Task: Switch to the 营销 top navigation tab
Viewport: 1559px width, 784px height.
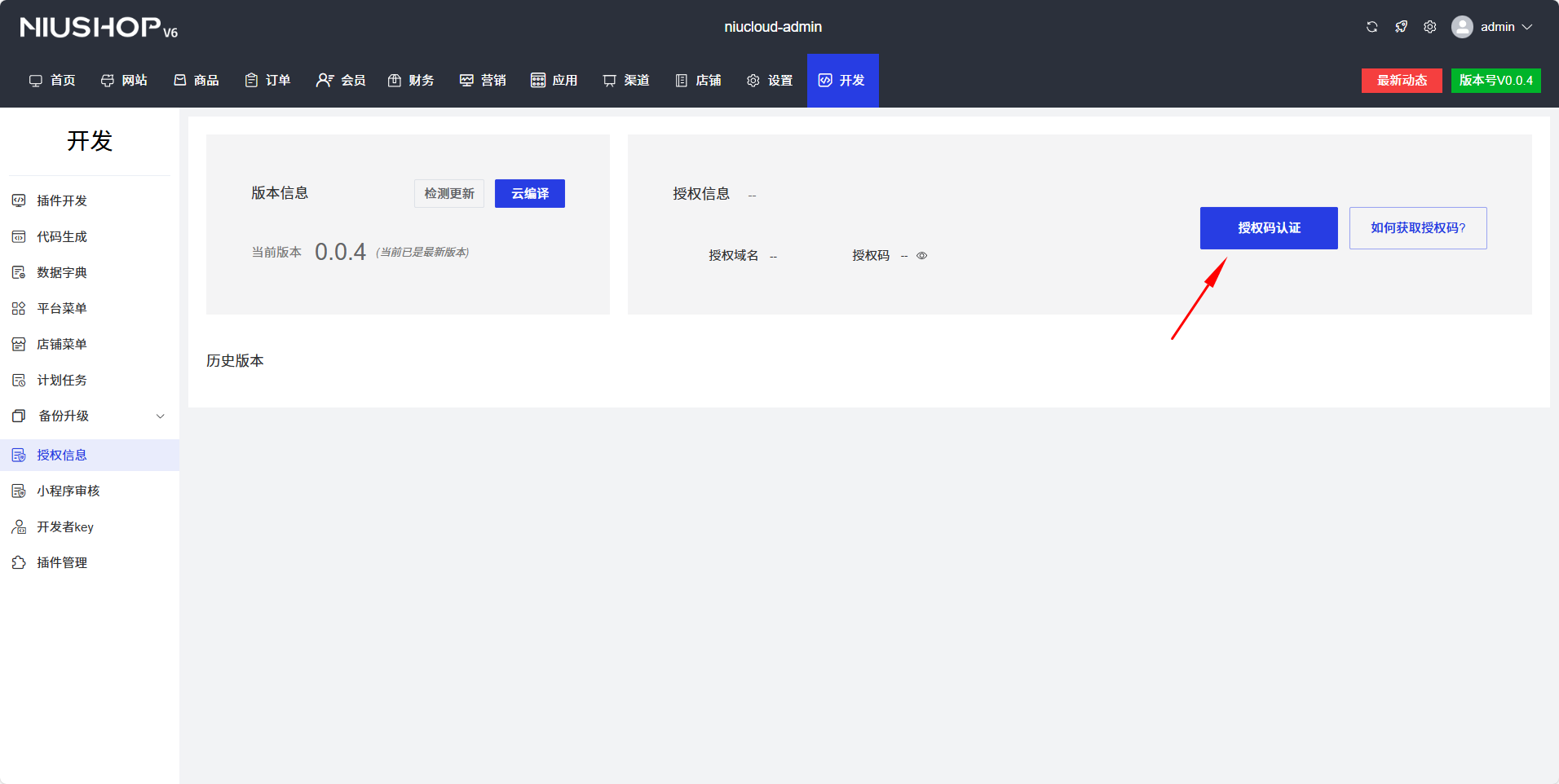Action: 483,81
